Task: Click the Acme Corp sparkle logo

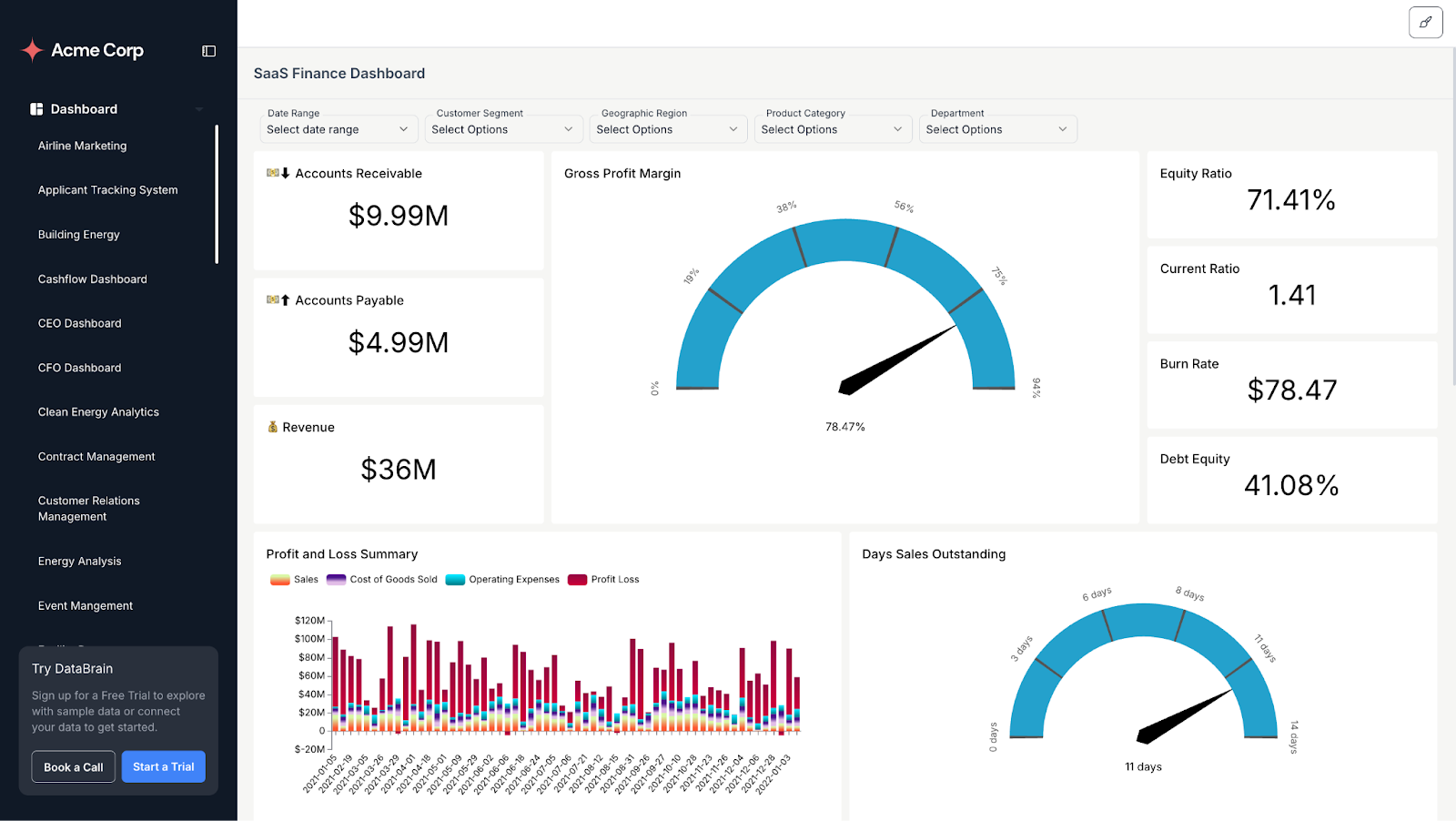Action: pyautogui.click(x=33, y=50)
